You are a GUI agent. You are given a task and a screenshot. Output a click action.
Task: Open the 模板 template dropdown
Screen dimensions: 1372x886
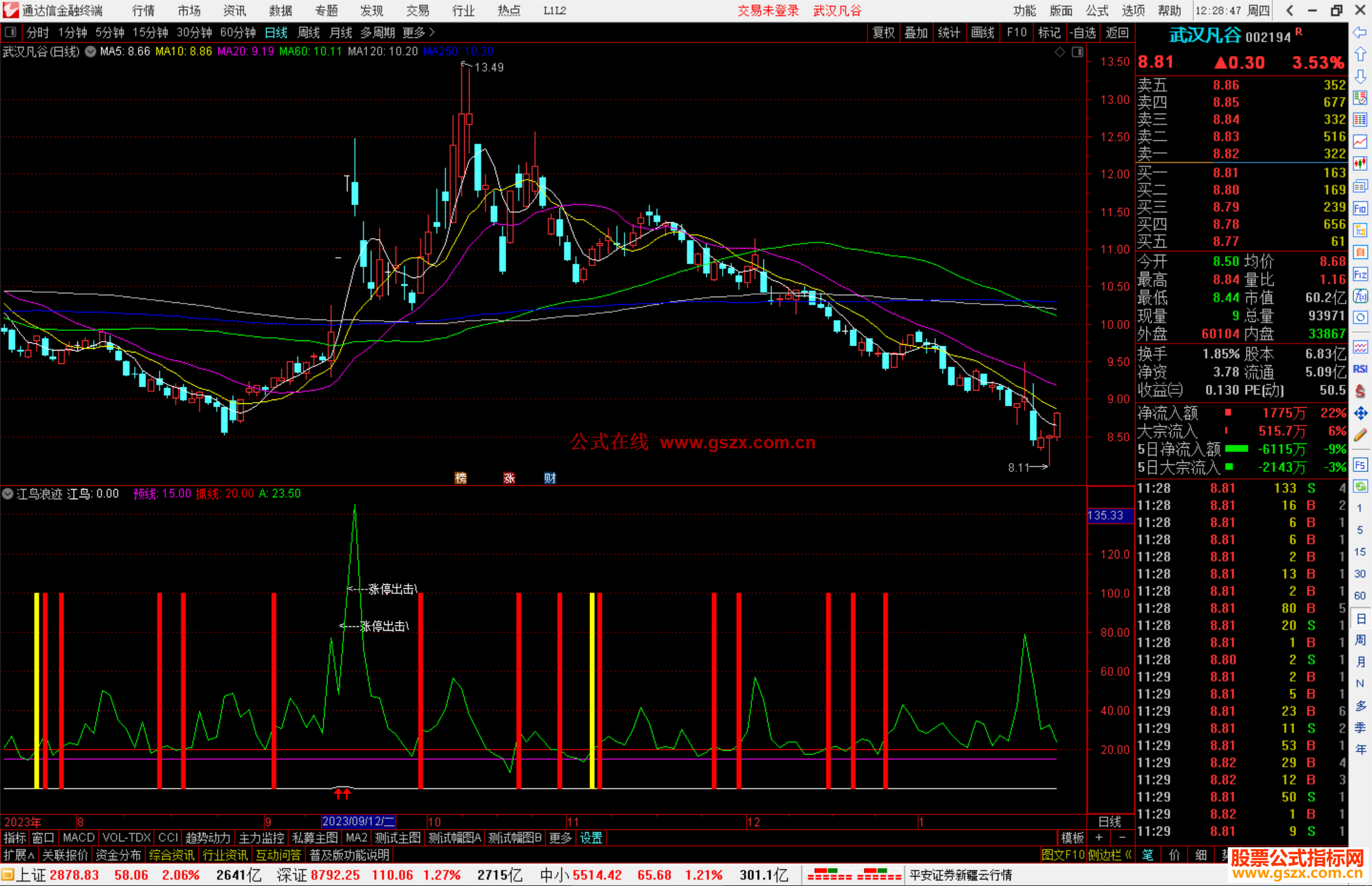point(1072,838)
